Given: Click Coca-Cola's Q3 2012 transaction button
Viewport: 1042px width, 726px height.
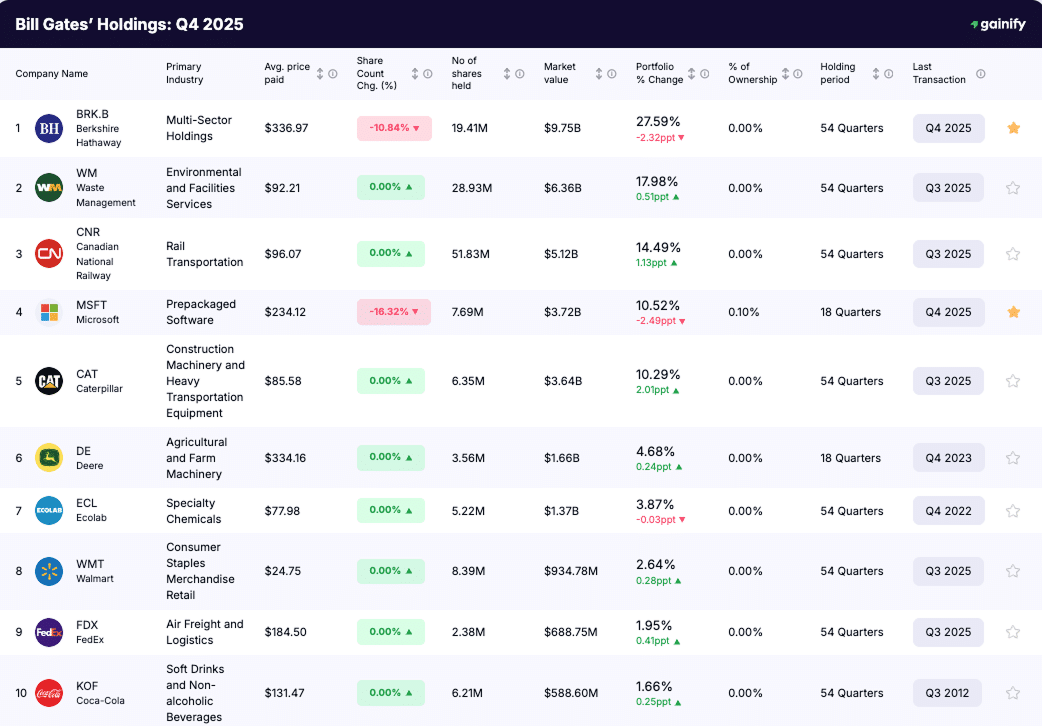Looking at the screenshot, I should pyautogui.click(x=948, y=693).
